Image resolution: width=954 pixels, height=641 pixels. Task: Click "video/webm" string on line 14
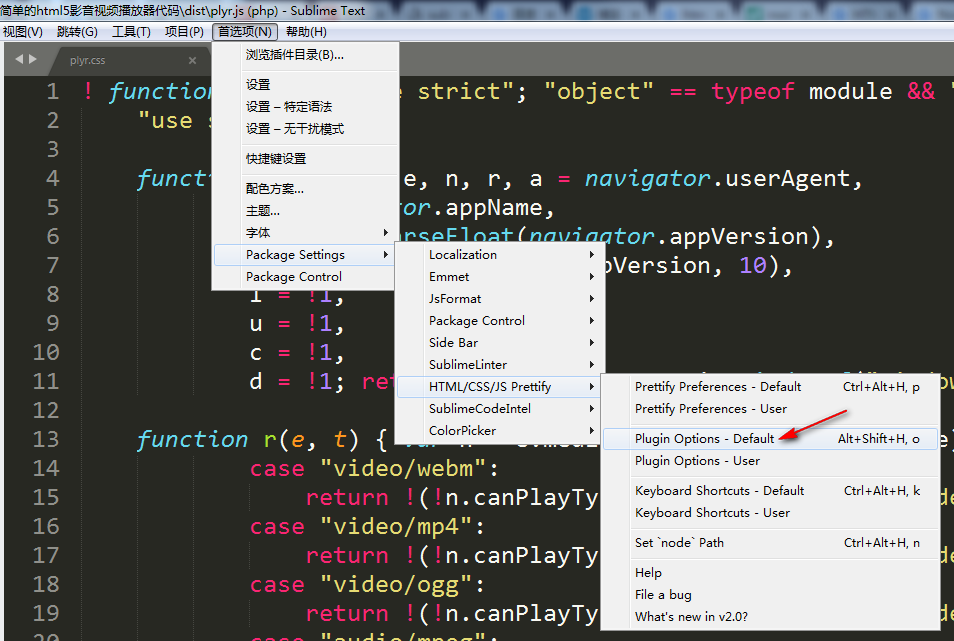[x=403, y=468]
